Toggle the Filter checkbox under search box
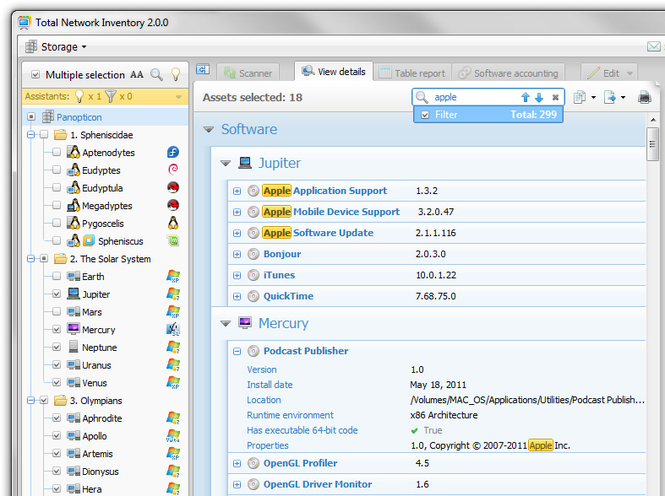 [425, 114]
